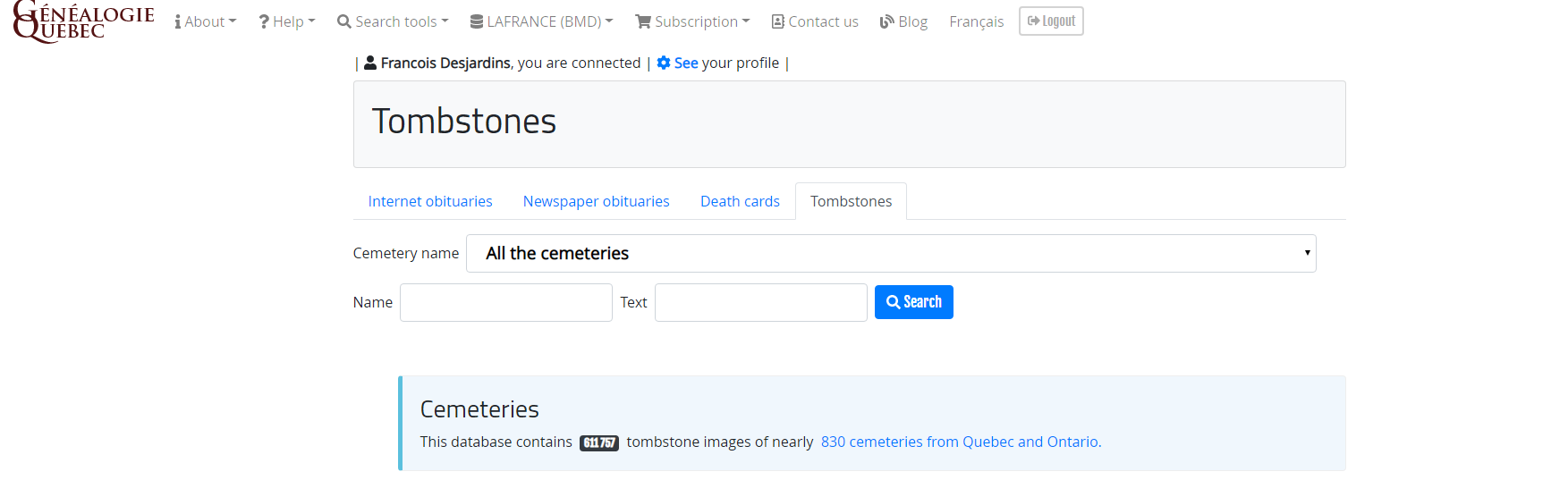Click the blue Search button

point(914,302)
